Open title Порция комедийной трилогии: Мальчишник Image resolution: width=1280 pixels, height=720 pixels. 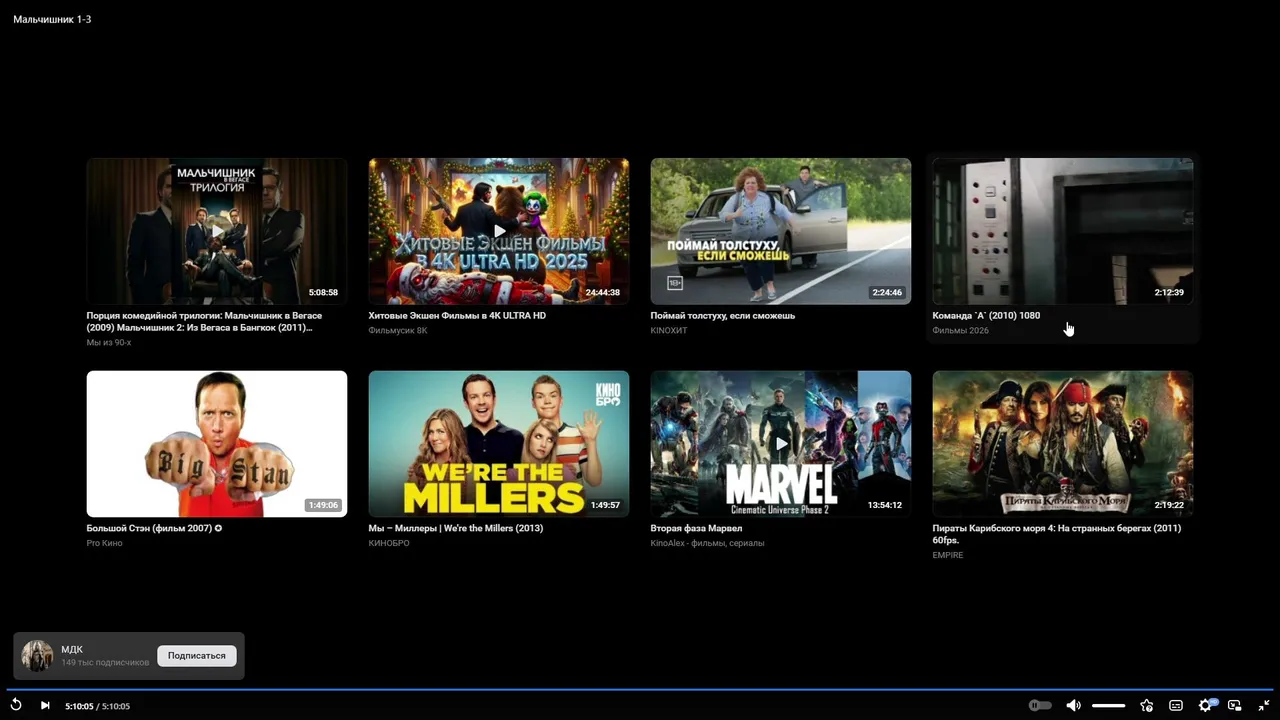coord(205,321)
